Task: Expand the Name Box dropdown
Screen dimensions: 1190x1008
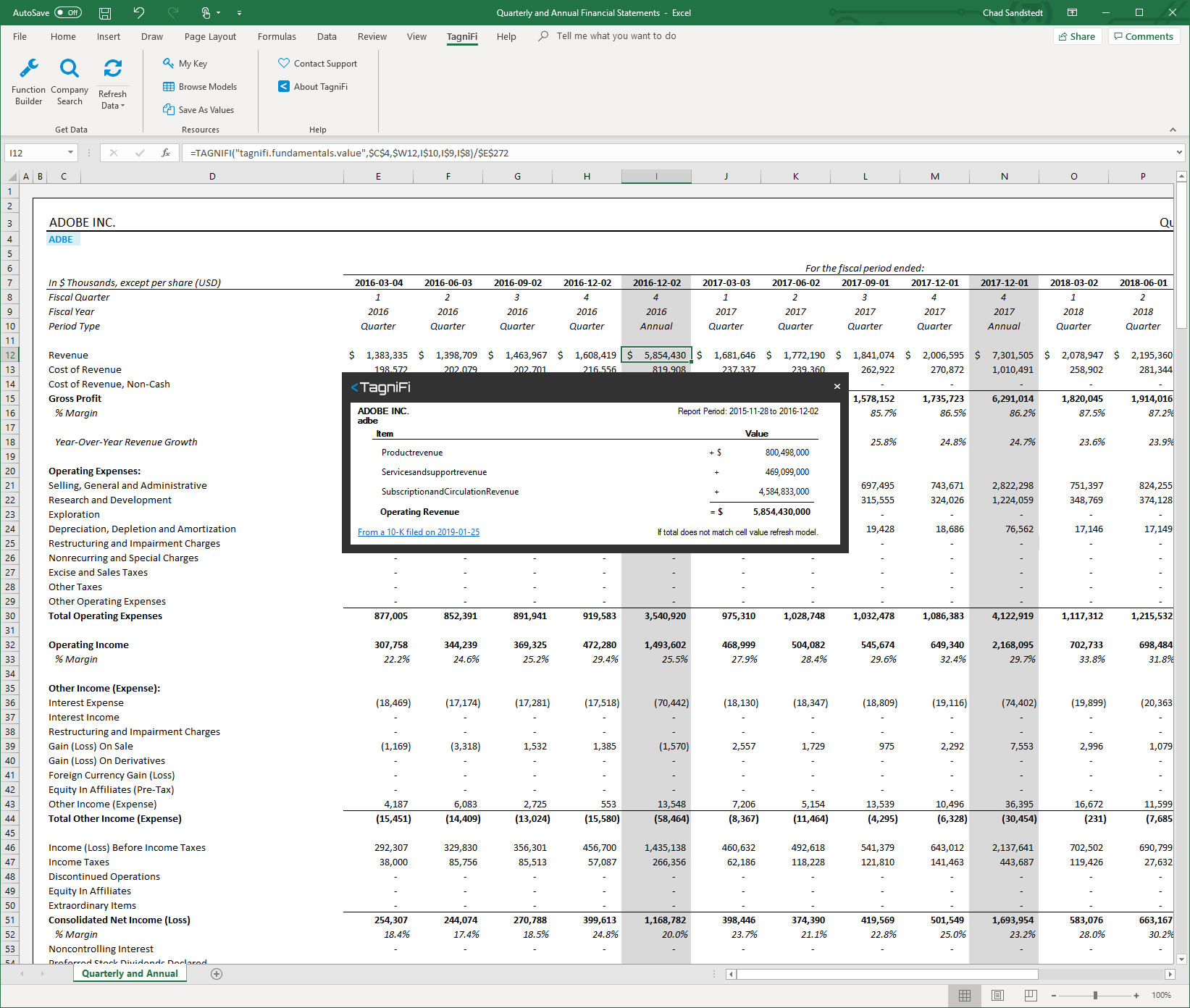Action: point(70,153)
